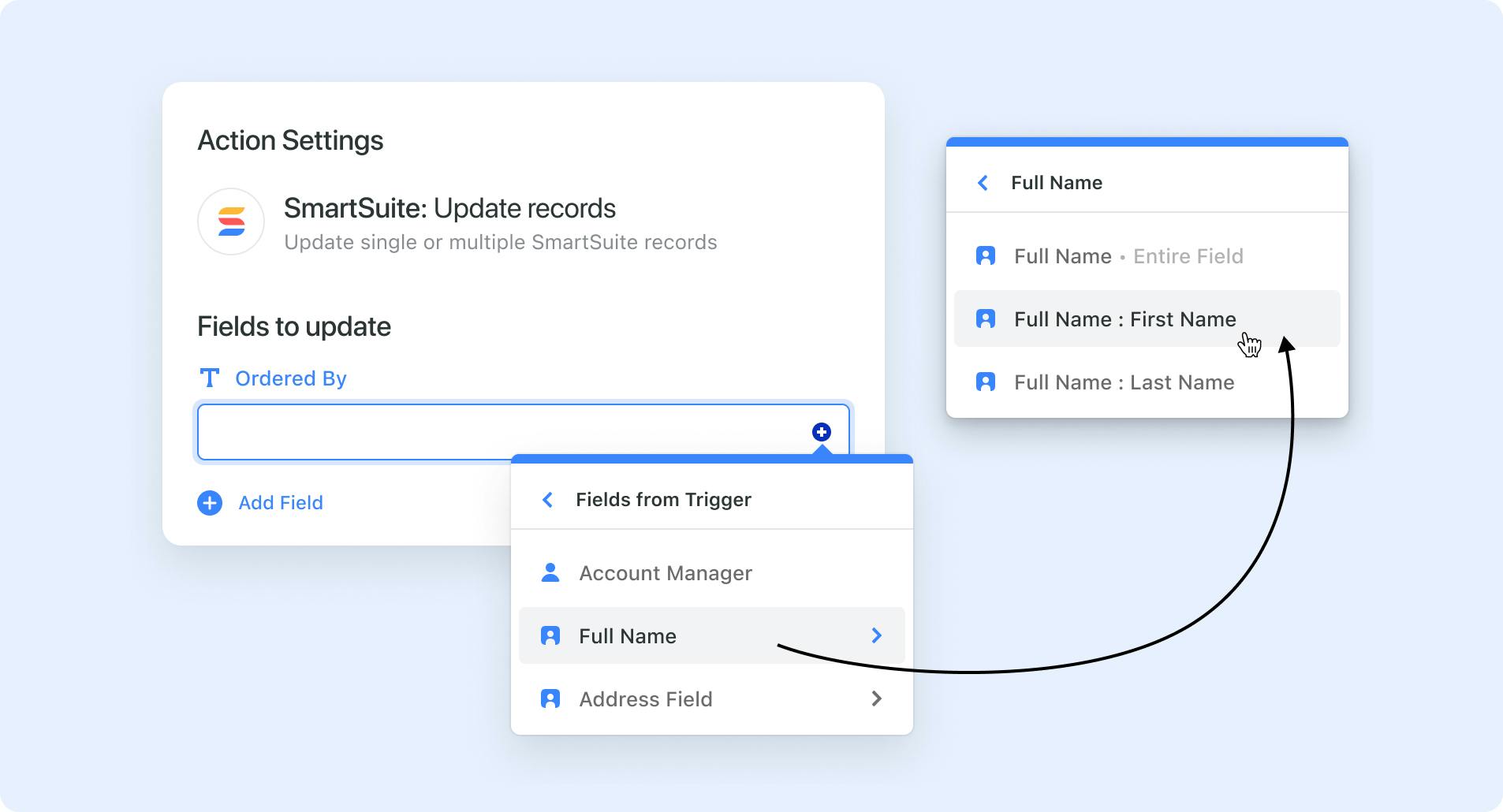The height and width of the screenshot is (812, 1503).
Task: Click the SmartSuite: Update records title
Action: click(449, 208)
